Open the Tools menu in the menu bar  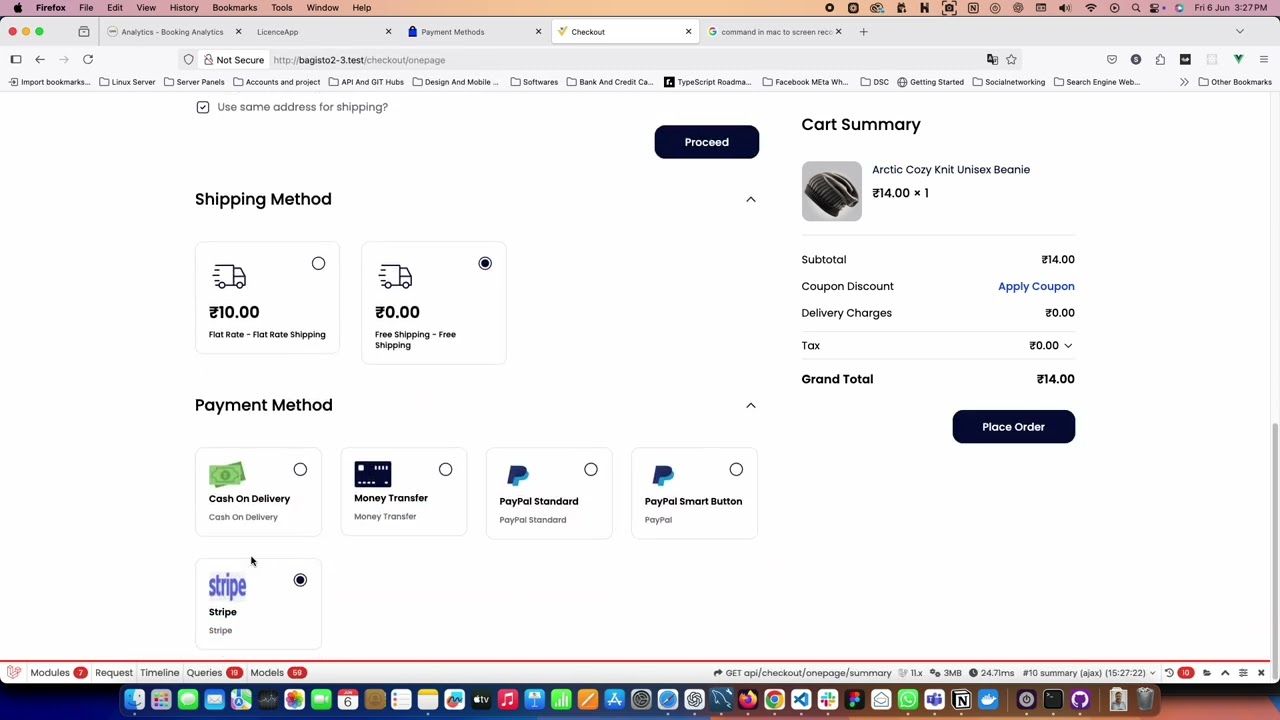pyautogui.click(x=281, y=8)
